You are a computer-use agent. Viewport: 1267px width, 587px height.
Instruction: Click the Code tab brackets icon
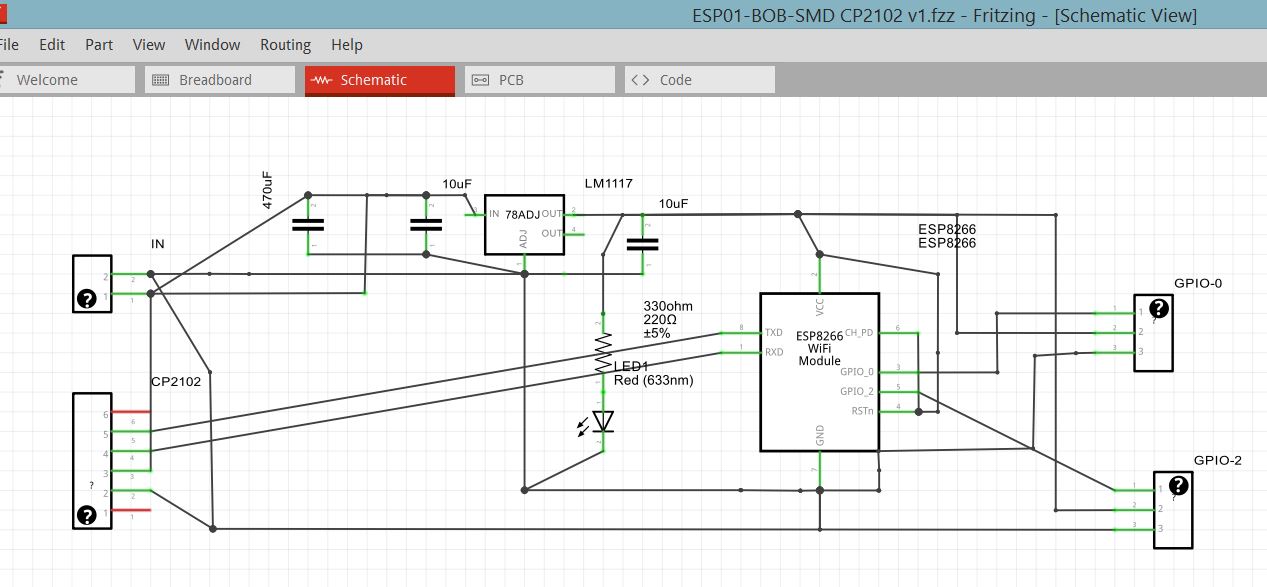coord(641,80)
